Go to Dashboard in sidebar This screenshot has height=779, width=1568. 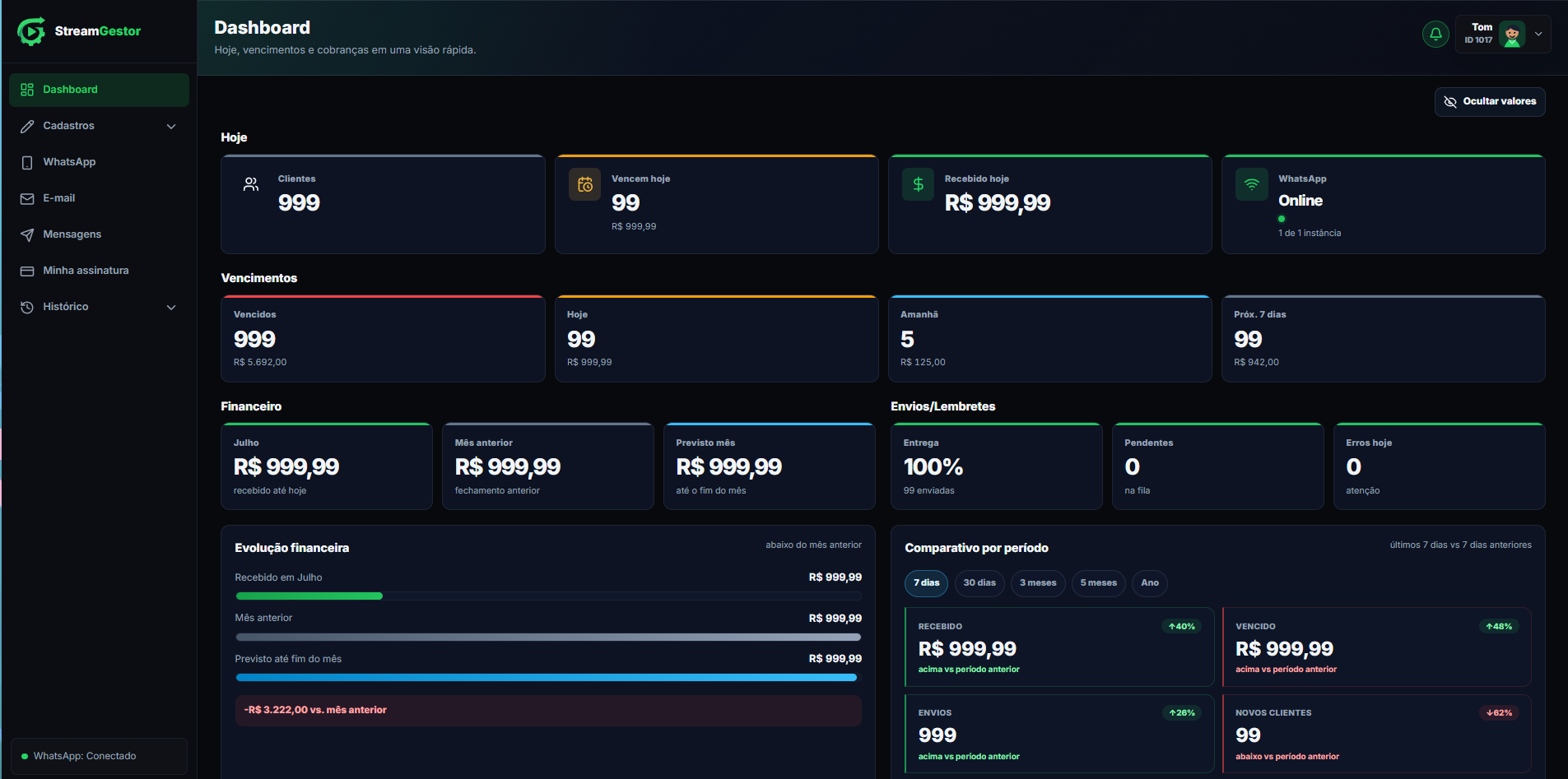click(x=99, y=90)
